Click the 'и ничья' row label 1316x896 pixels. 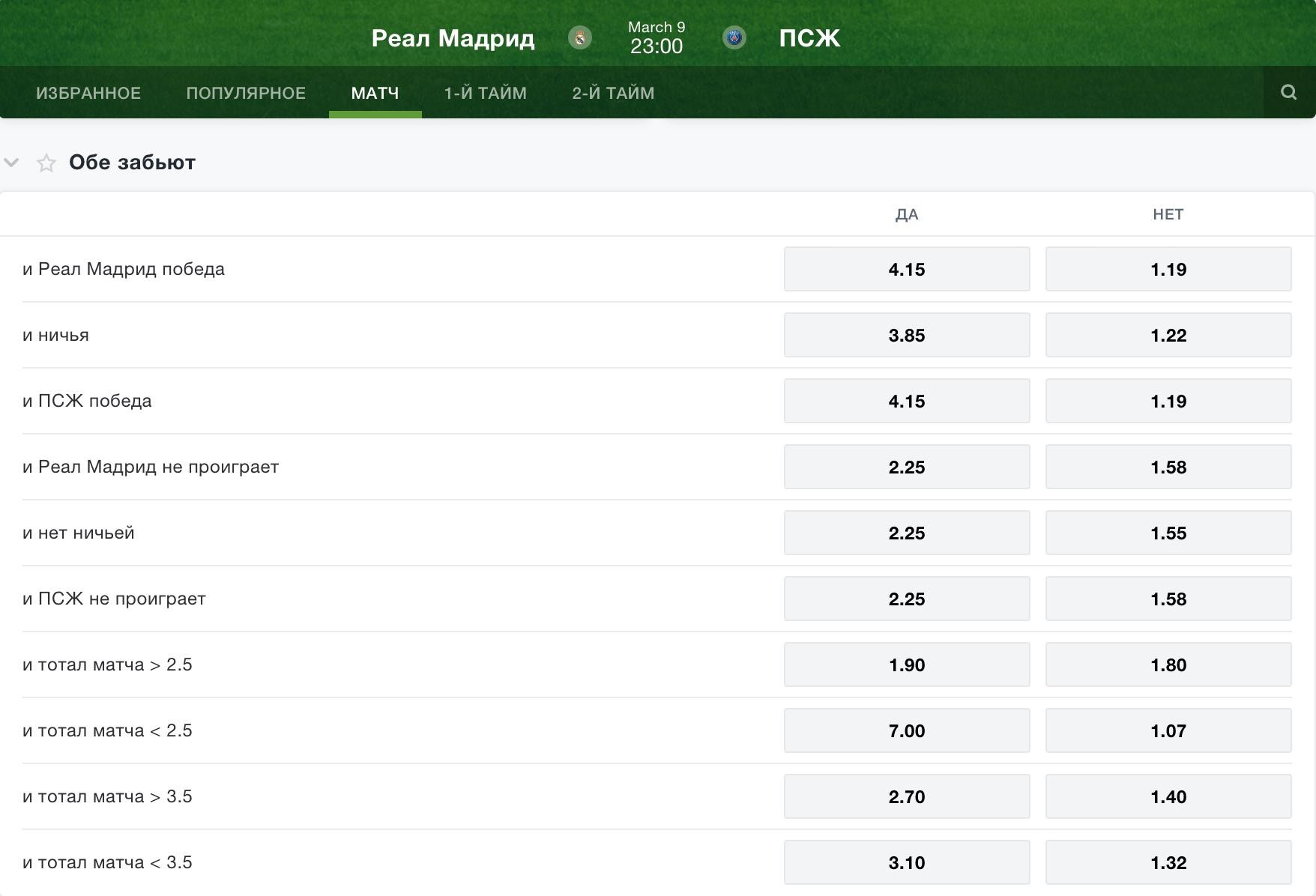click(x=55, y=335)
